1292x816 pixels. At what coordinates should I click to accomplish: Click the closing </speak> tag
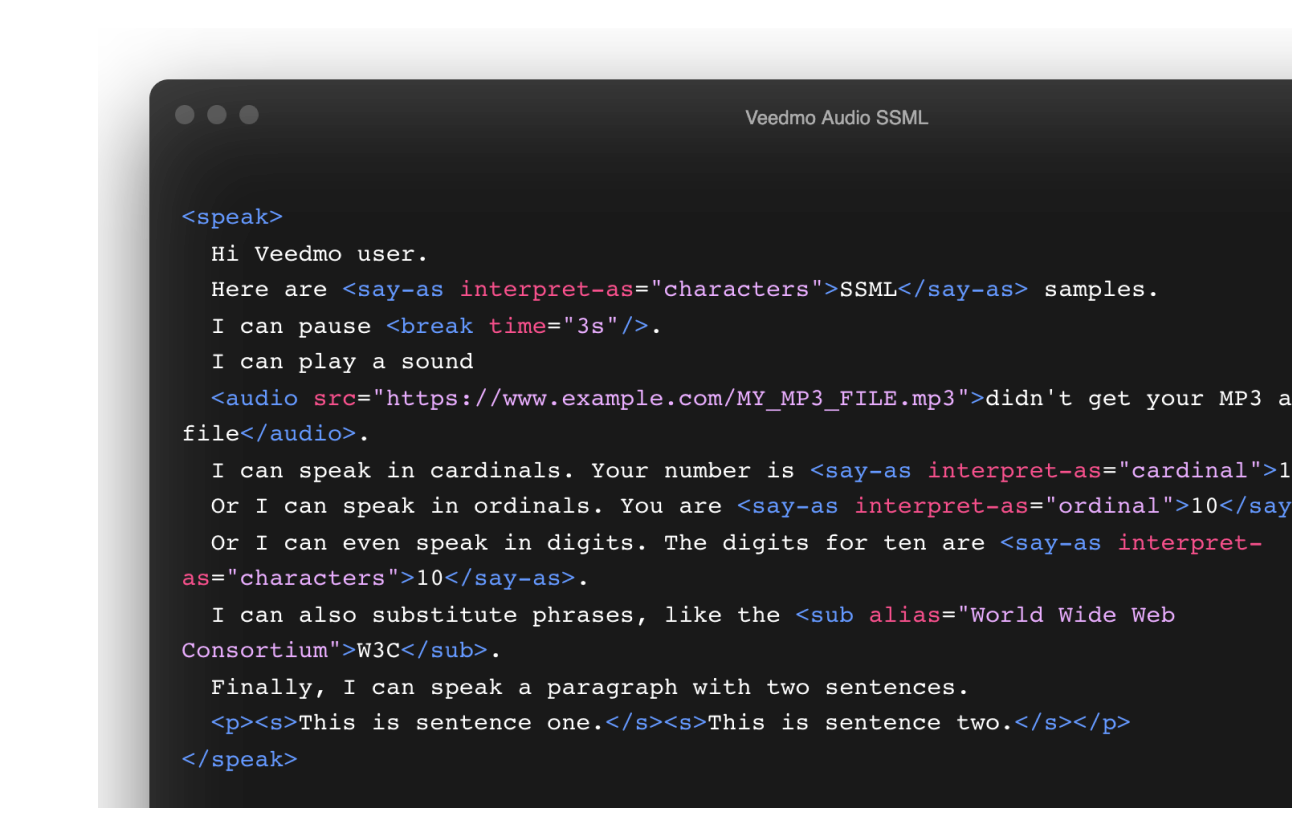240,760
